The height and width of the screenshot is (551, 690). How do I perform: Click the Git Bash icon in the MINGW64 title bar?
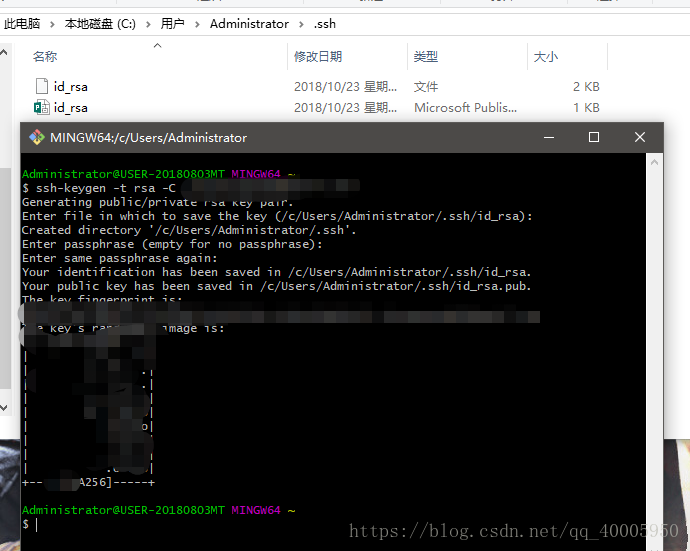point(37,137)
